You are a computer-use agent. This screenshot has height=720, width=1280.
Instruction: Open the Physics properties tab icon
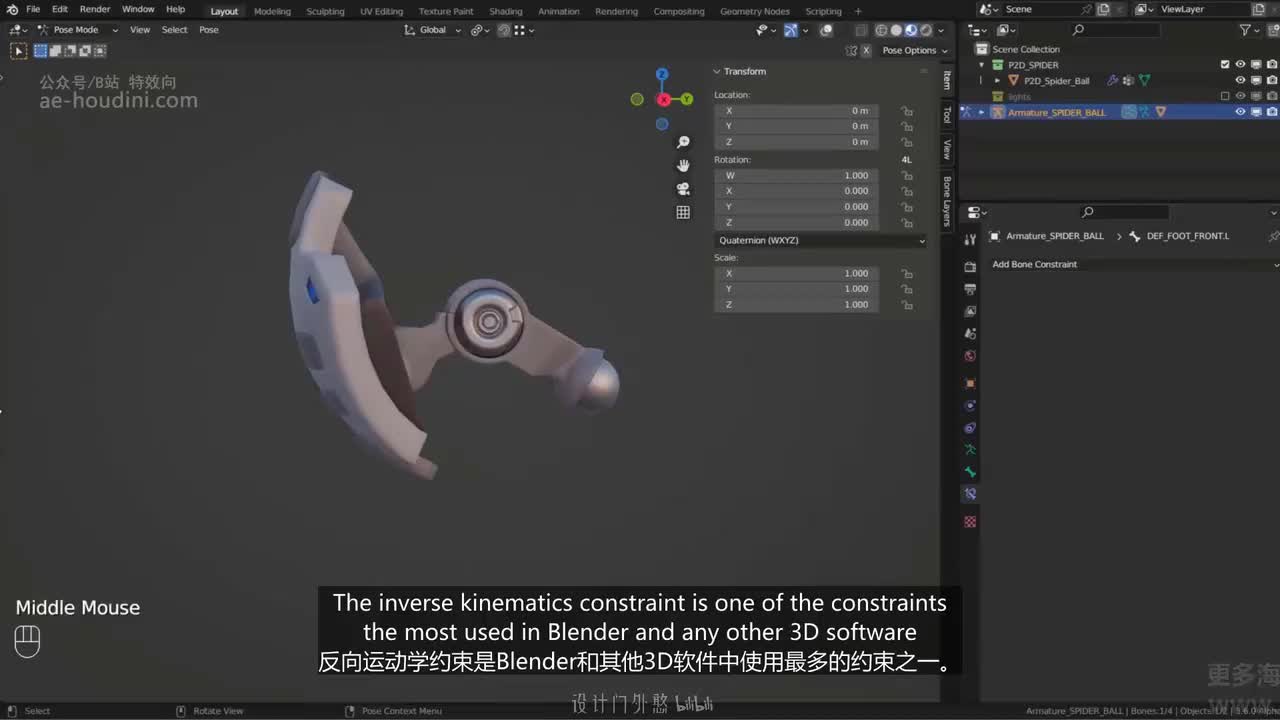click(969, 405)
